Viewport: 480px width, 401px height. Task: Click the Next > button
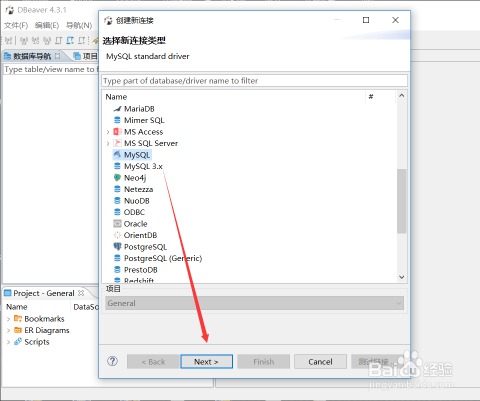pyautogui.click(x=206, y=362)
